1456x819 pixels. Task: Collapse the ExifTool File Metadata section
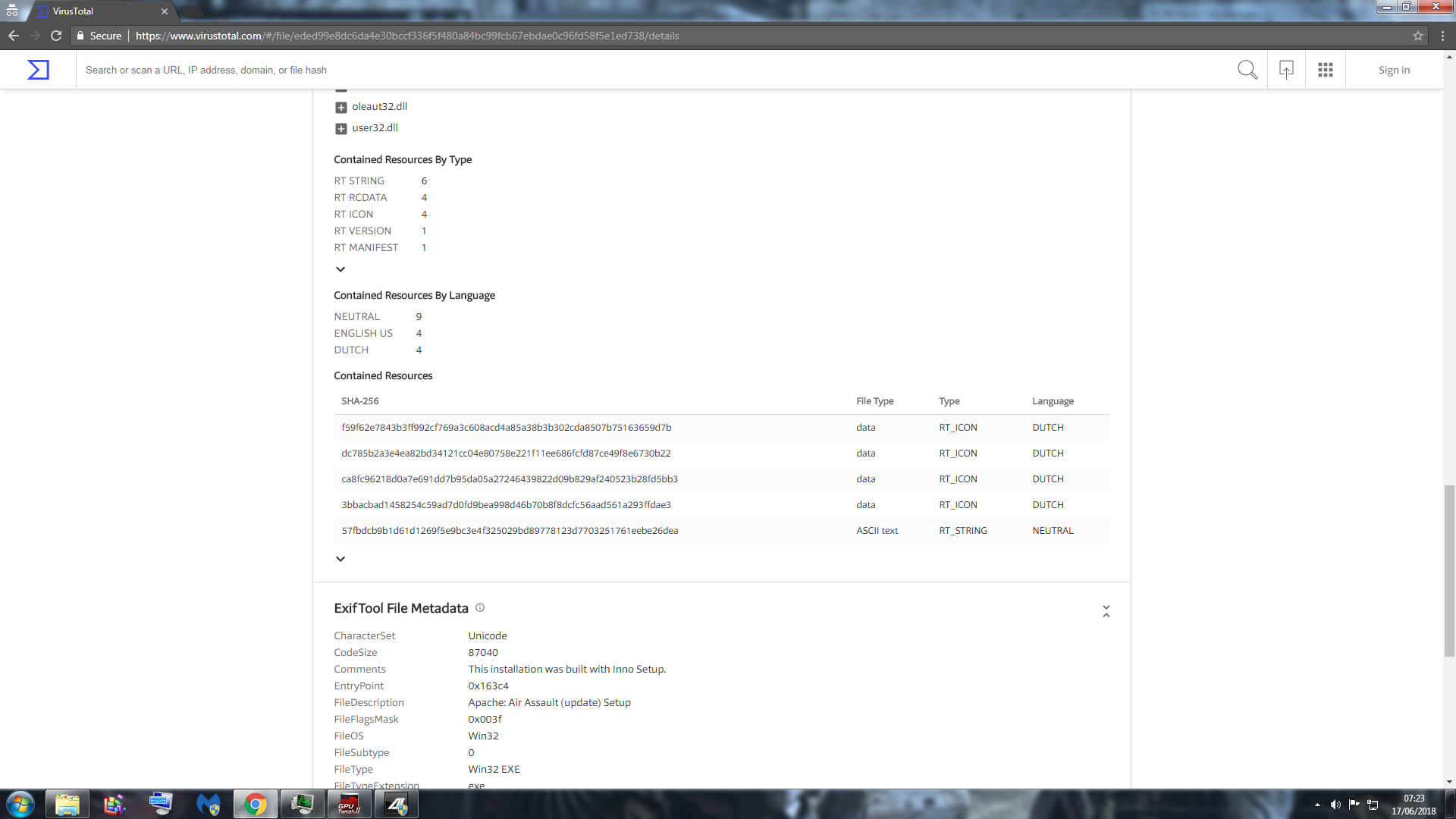[1106, 611]
